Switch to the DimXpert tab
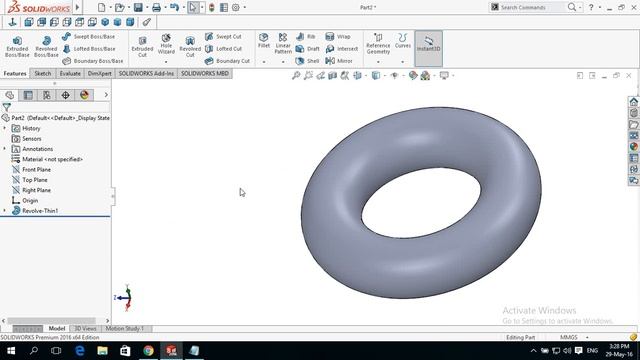Viewport: 640px width, 360px height. [x=100, y=73]
